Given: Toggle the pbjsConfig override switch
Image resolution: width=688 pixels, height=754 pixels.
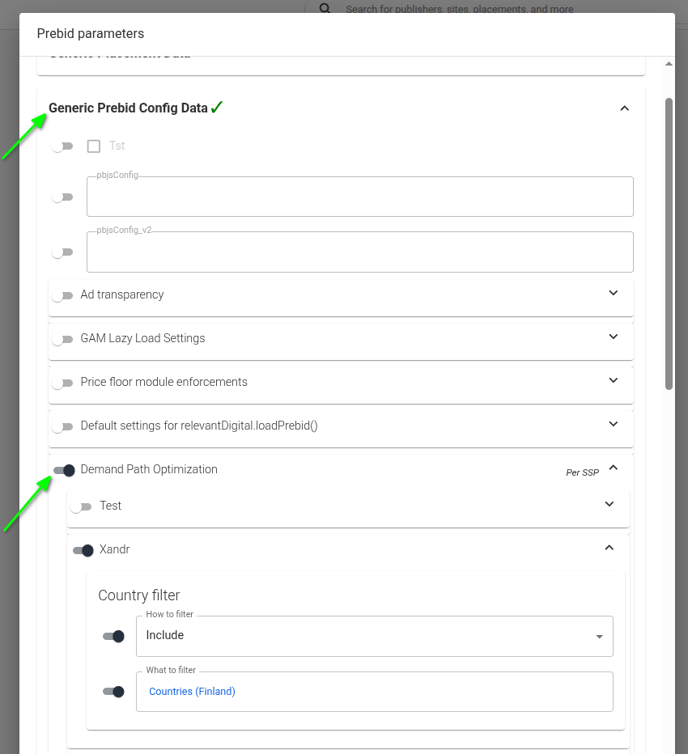Looking at the screenshot, I should (64, 197).
